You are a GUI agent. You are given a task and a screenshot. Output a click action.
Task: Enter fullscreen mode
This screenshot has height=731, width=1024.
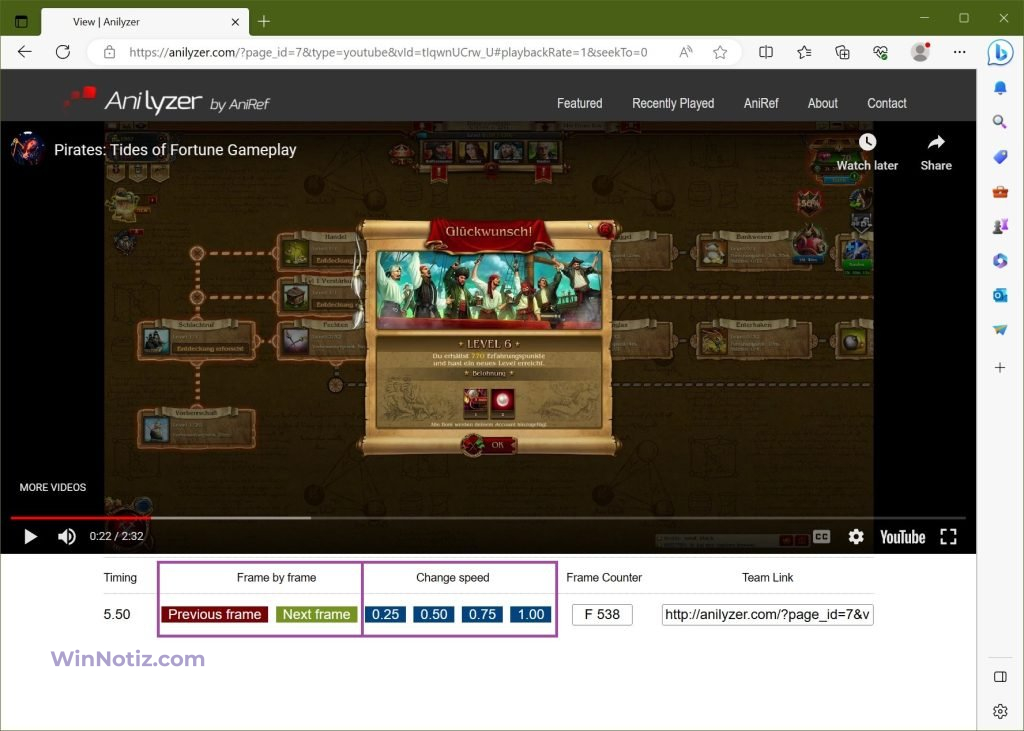pos(948,536)
